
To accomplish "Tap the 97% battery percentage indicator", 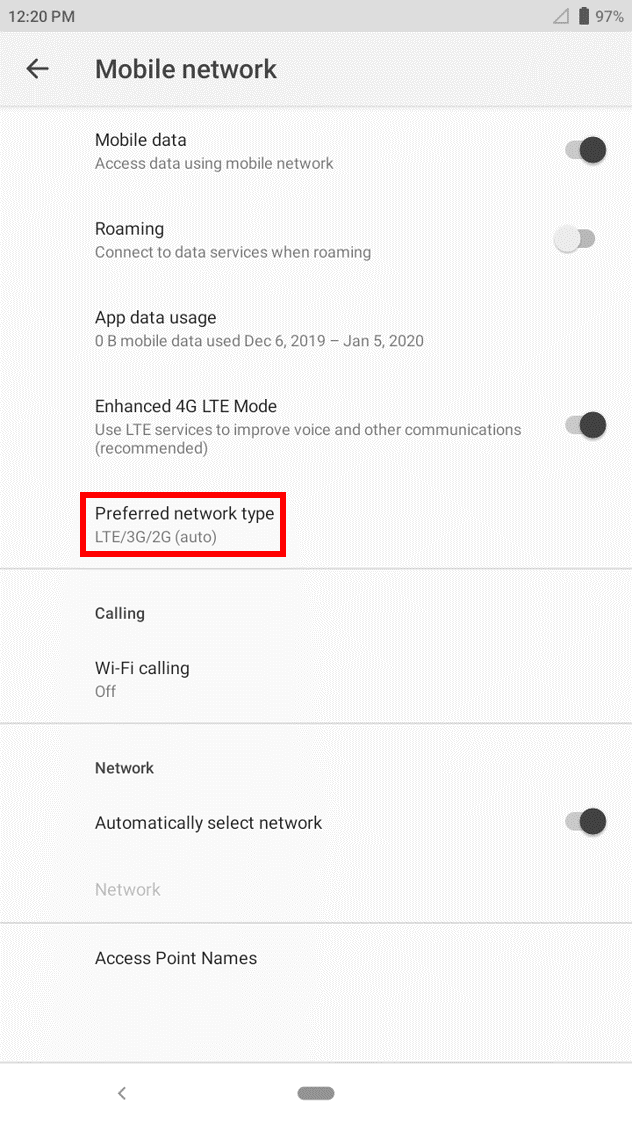I will click(x=611, y=15).
